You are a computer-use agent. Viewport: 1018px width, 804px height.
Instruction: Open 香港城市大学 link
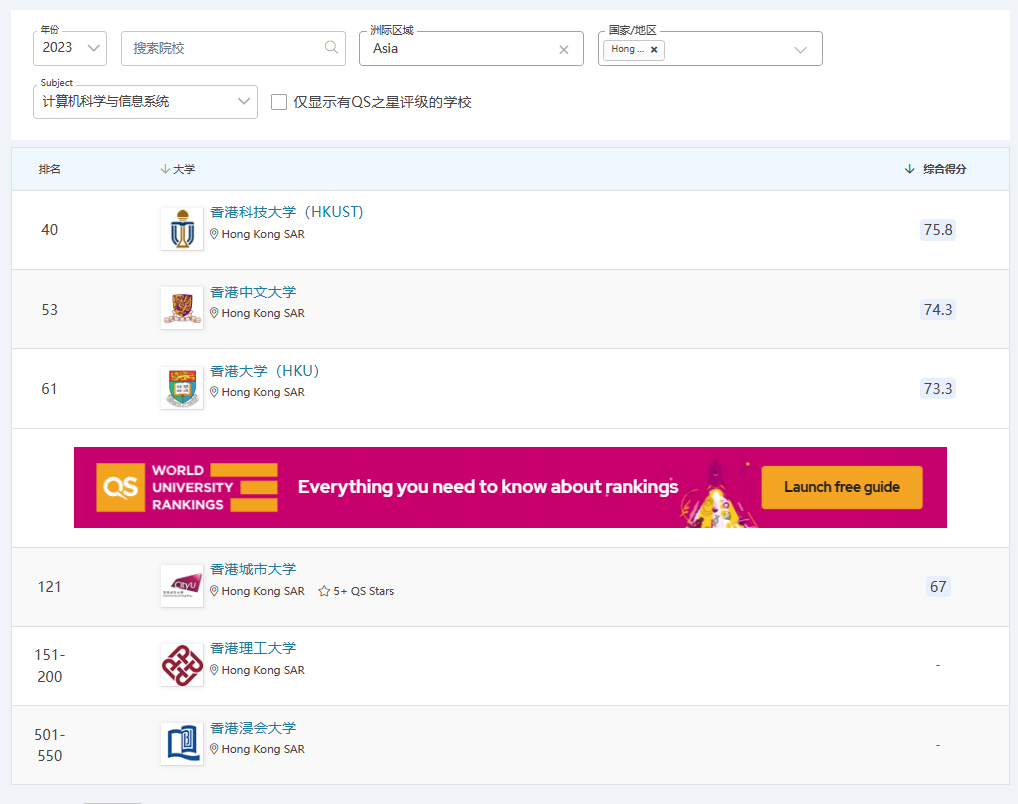(x=253, y=569)
